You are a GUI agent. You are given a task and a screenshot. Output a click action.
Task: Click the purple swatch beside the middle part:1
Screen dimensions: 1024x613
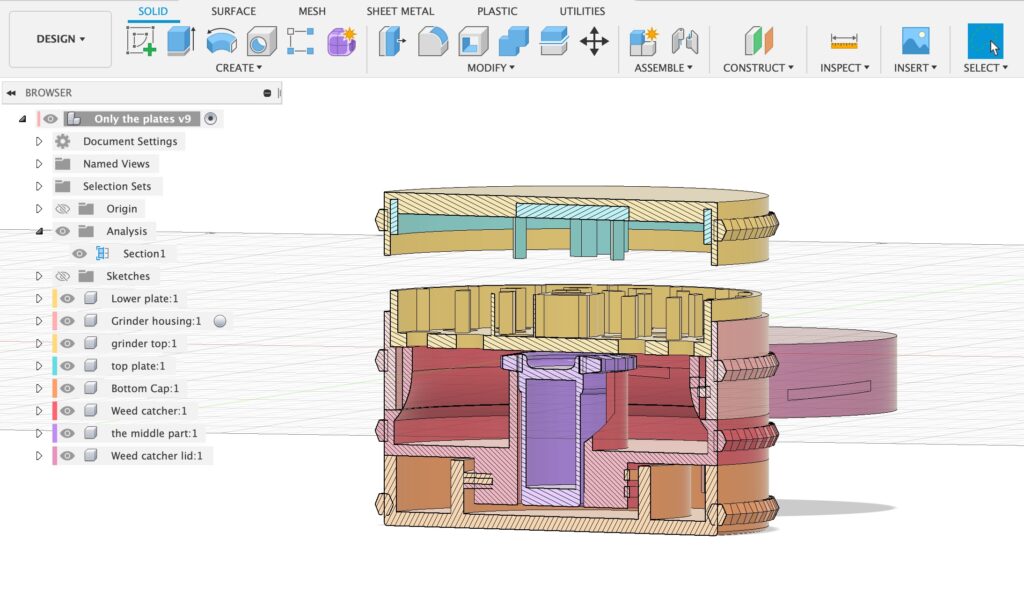[x=54, y=434]
